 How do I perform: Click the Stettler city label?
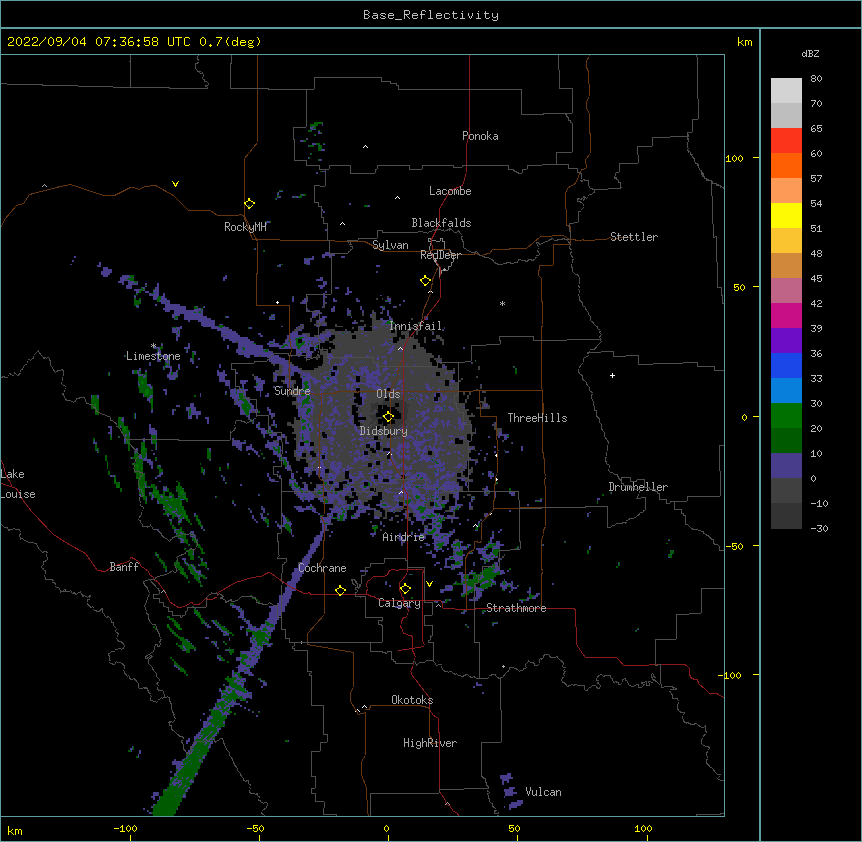click(x=634, y=237)
